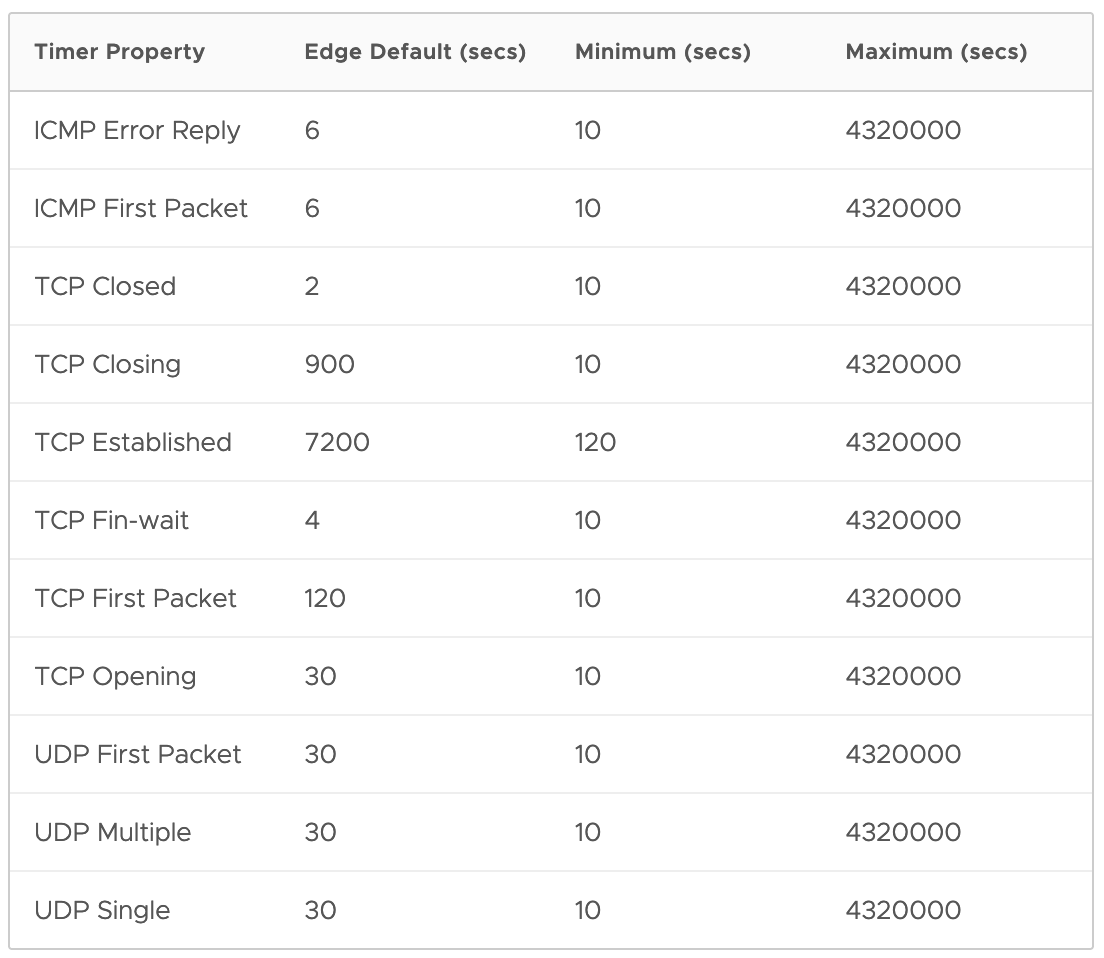Image resolution: width=1104 pixels, height=958 pixels.
Task: Click the TCP Closing timer property
Action: coord(107,365)
